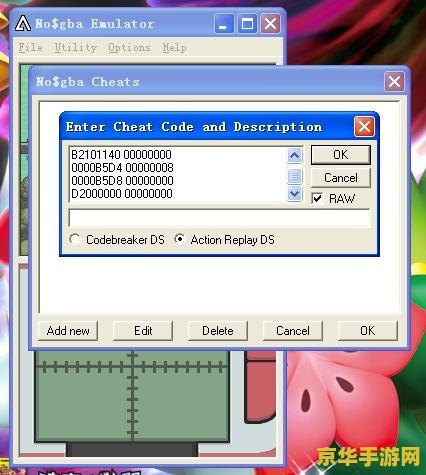The width and height of the screenshot is (426, 475).
Task: Maximize the No$gba Emulator window
Action: click(247, 24)
